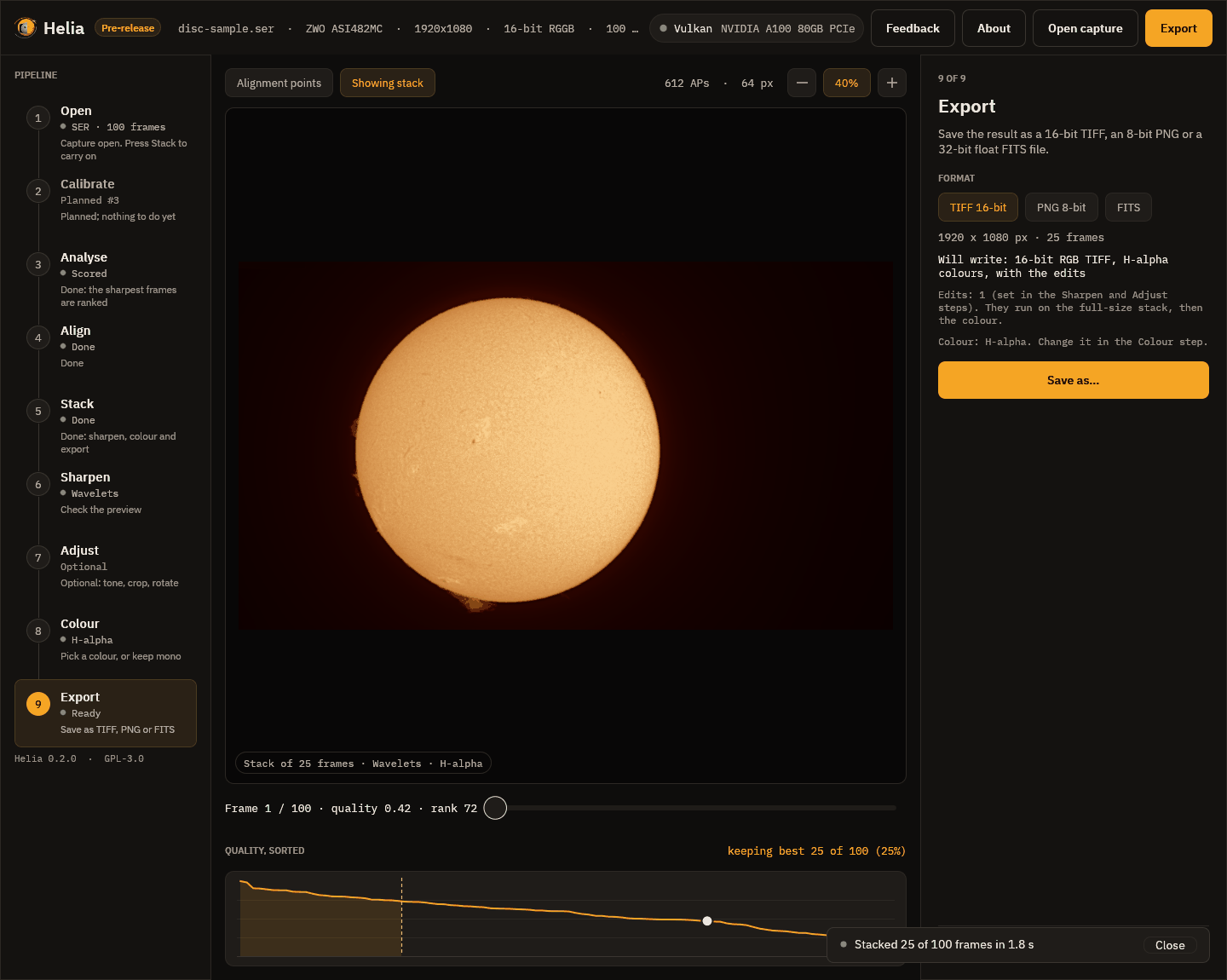
Task: Click the frame slider handle
Action: pos(495,808)
